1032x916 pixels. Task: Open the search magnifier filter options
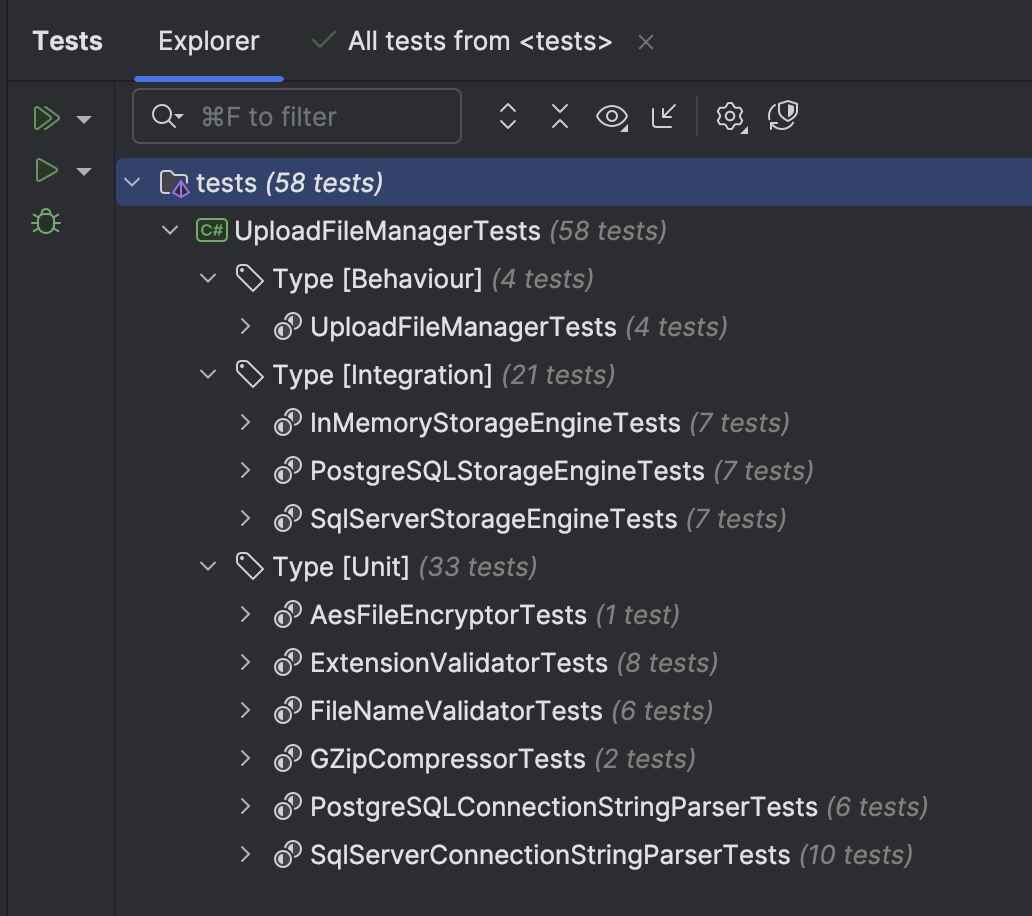[x=166, y=116]
